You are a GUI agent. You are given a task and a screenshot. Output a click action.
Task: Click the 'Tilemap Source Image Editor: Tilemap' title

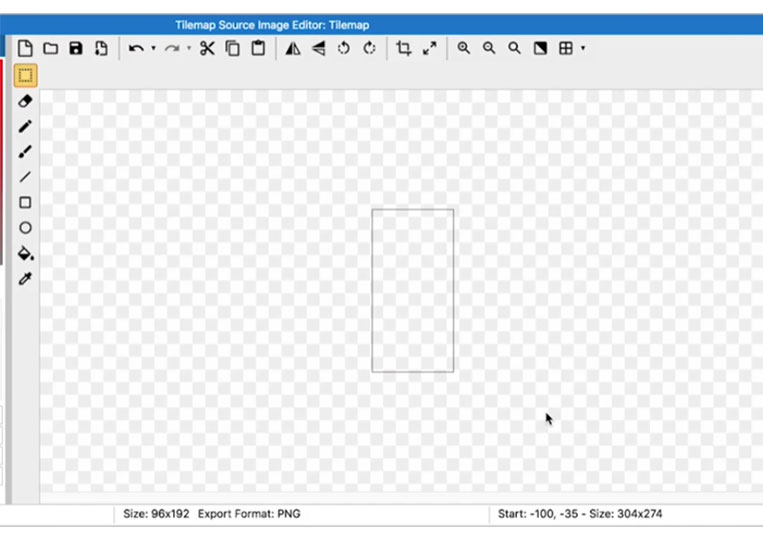click(272, 25)
